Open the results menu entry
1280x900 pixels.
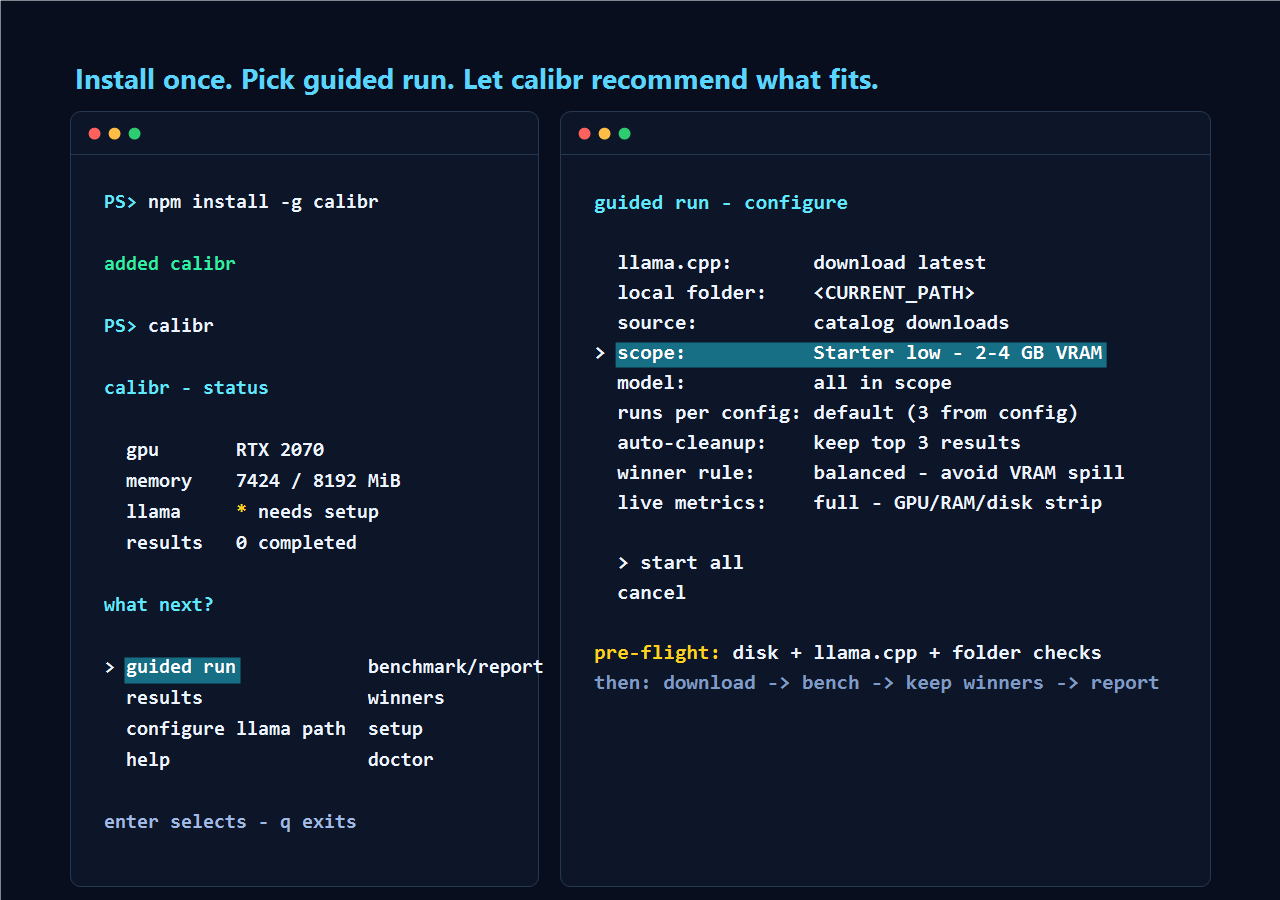tap(164, 698)
